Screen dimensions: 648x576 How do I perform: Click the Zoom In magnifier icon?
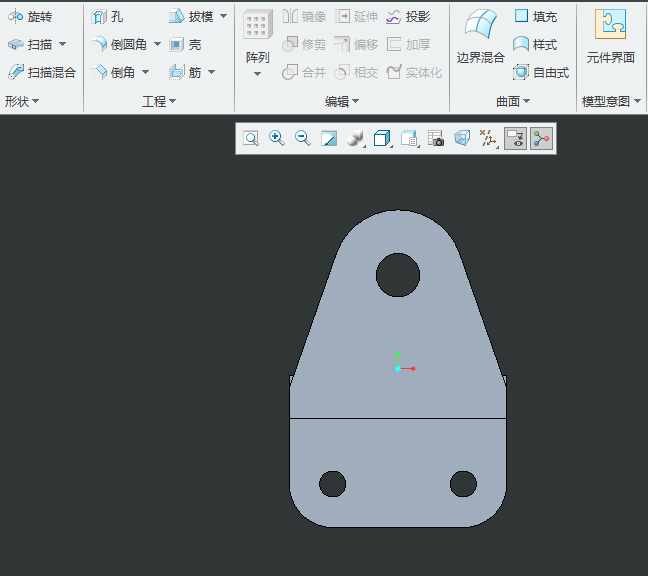(x=276, y=138)
